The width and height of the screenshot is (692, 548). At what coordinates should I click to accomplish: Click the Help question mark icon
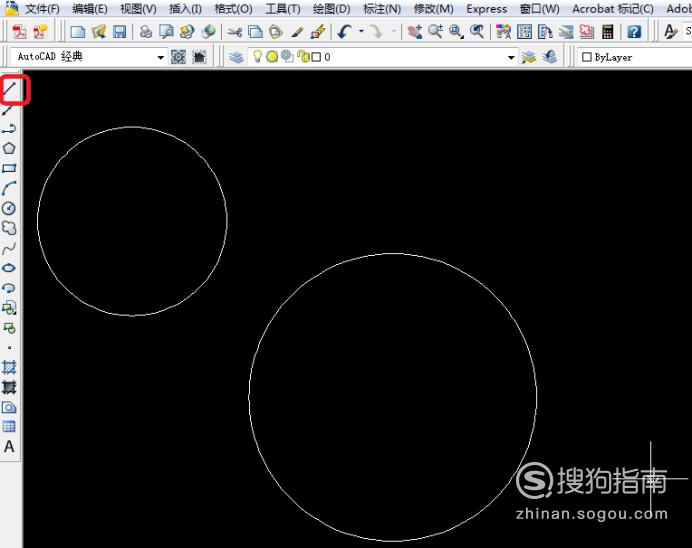coord(634,32)
